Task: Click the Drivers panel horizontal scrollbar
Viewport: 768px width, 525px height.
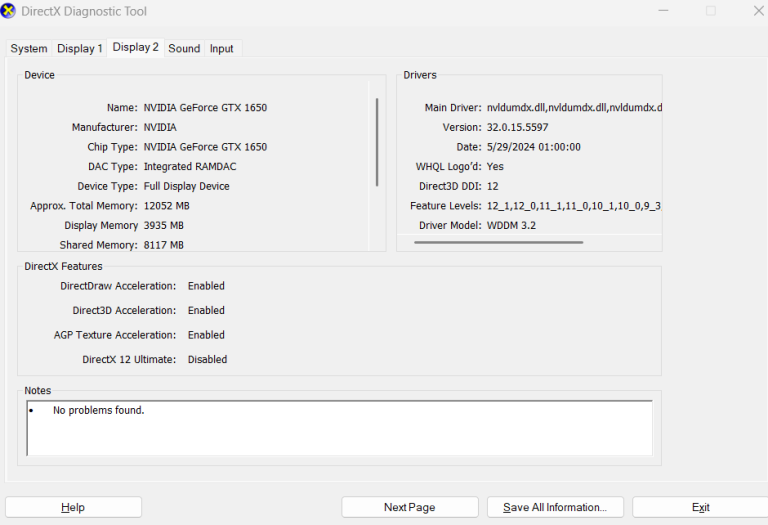Action: coord(498,242)
